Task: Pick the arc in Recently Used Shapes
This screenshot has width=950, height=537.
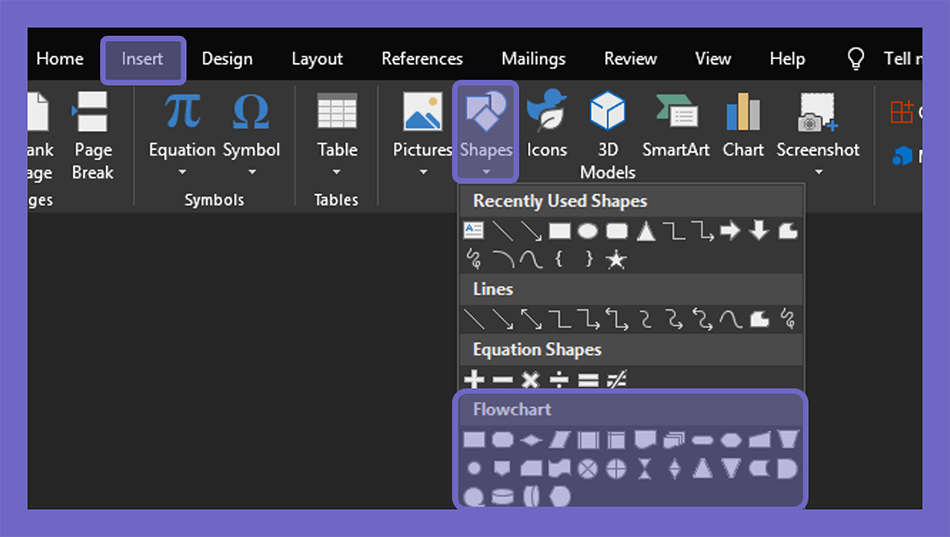Action: coord(503,259)
